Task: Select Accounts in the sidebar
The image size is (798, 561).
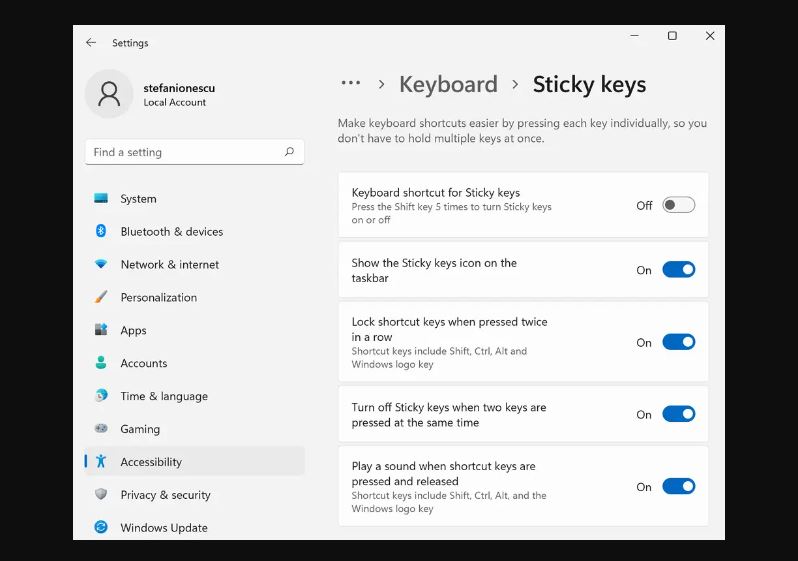Action: click(x=195, y=363)
